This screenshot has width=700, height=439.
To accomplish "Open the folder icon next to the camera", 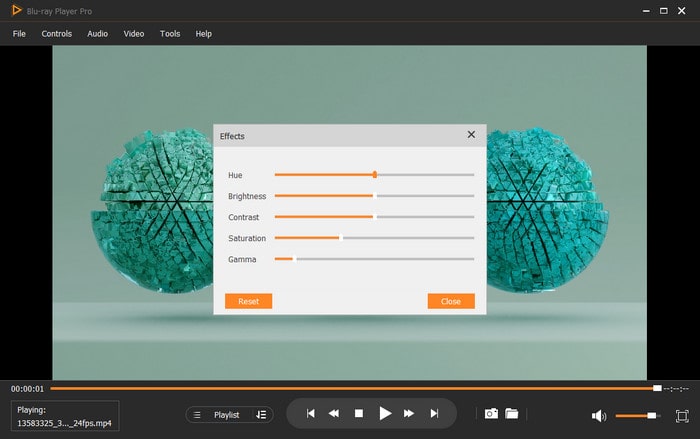I will click(512, 414).
